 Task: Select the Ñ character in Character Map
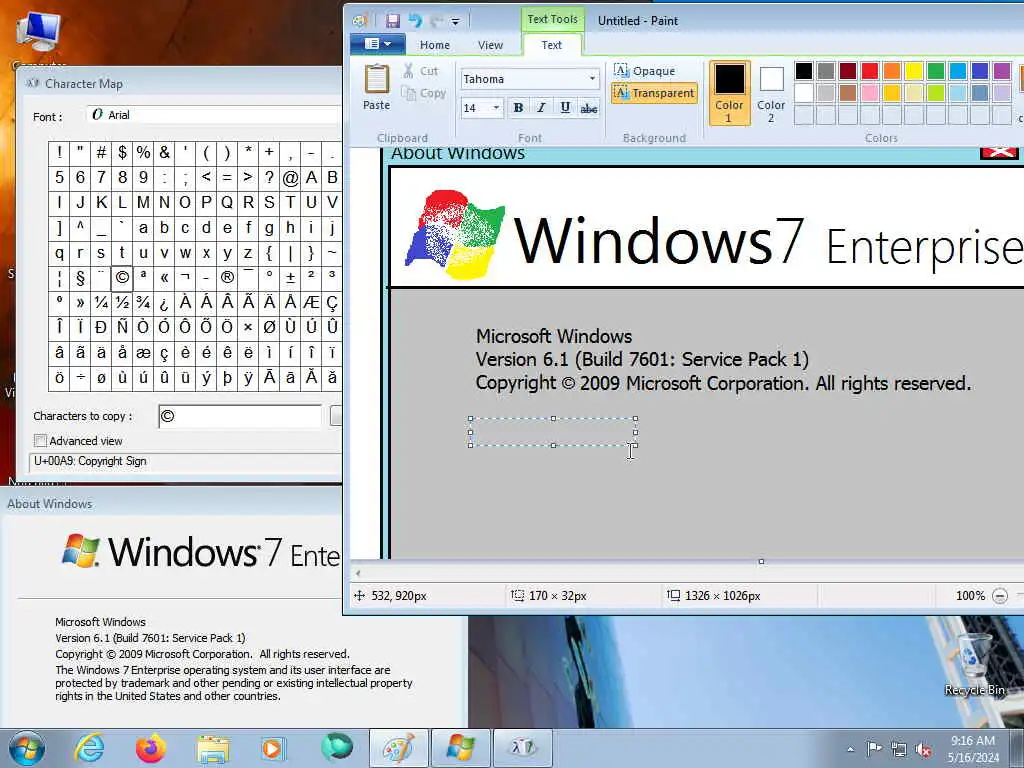pos(122,327)
